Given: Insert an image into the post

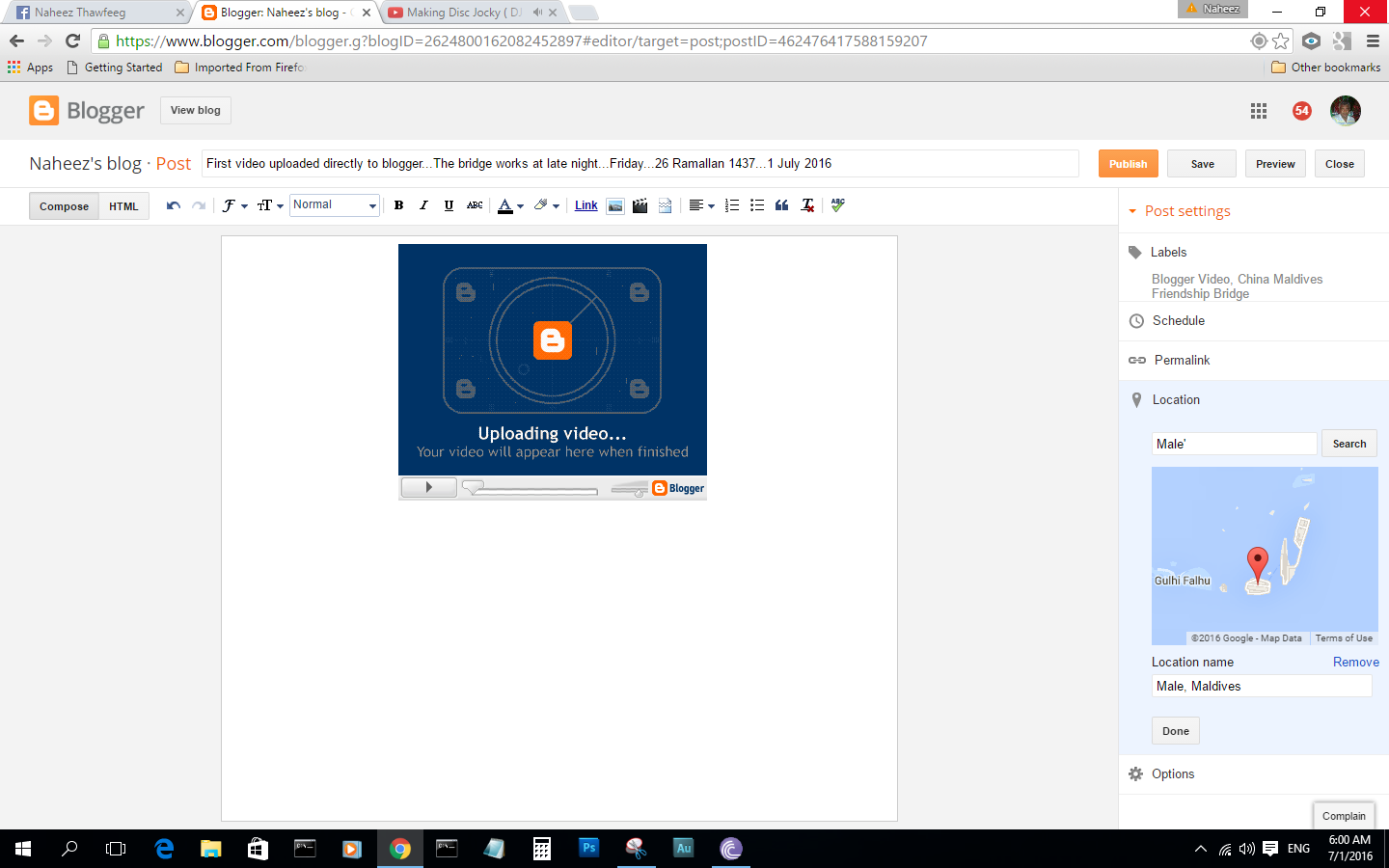Looking at the screenshot, I should click(615, 205).
